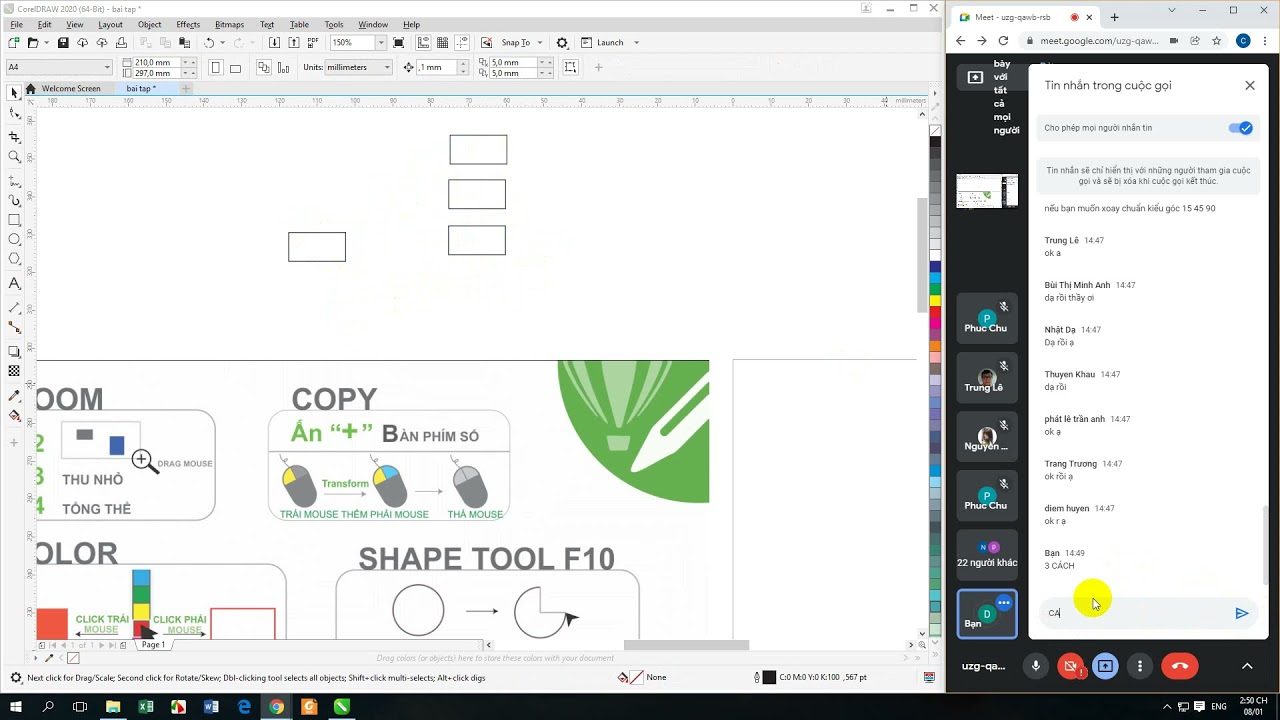Select the Artistic Media tool

14,200
